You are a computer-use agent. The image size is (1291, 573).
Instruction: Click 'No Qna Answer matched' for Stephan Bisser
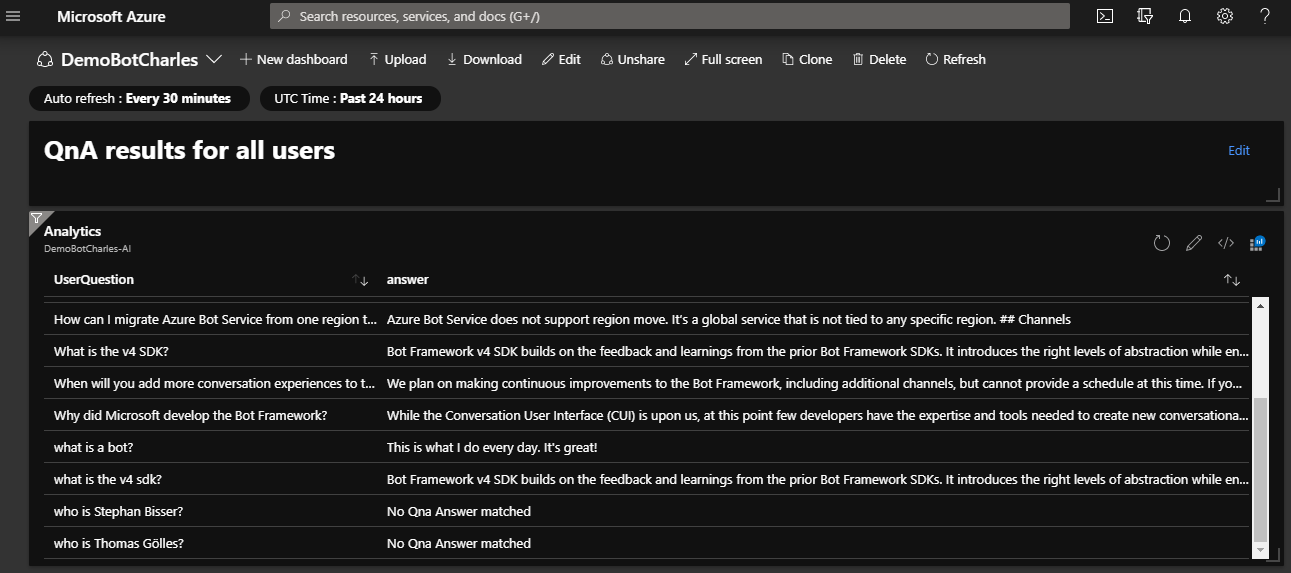pyautogui.click(x=459, y=512)
